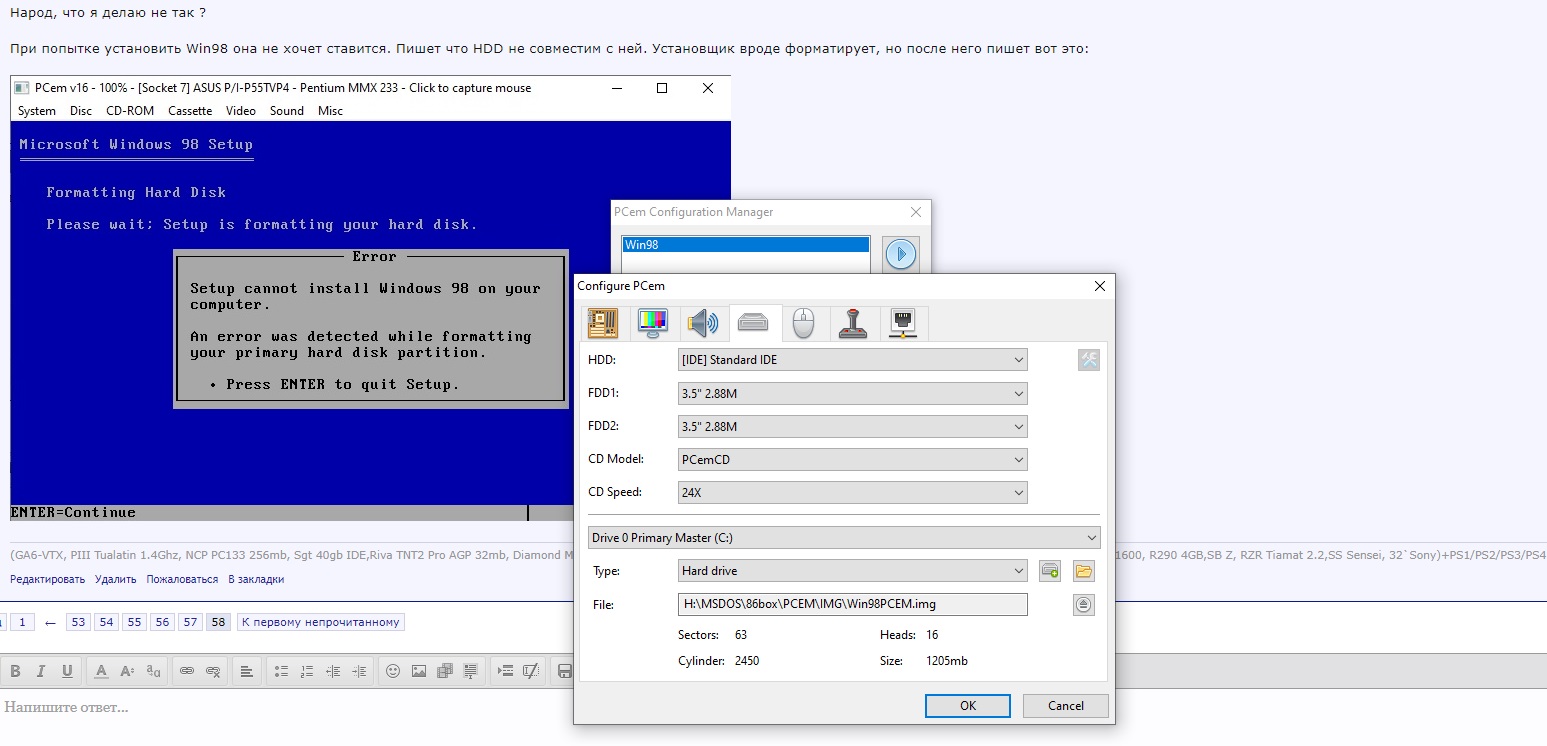Screen dimensions: 1547x746
Task: Click Cancel in Configure PCem dialog
Action: pos(1066,705)
